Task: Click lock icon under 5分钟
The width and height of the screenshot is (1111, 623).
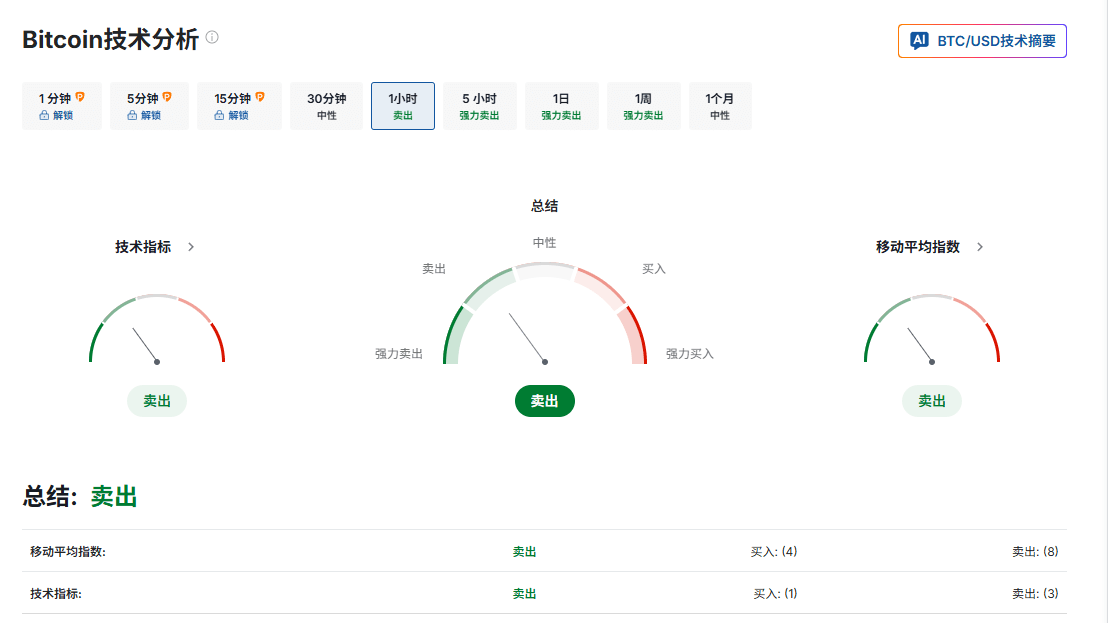Action: pyautogui.click(x=132, y=116)
